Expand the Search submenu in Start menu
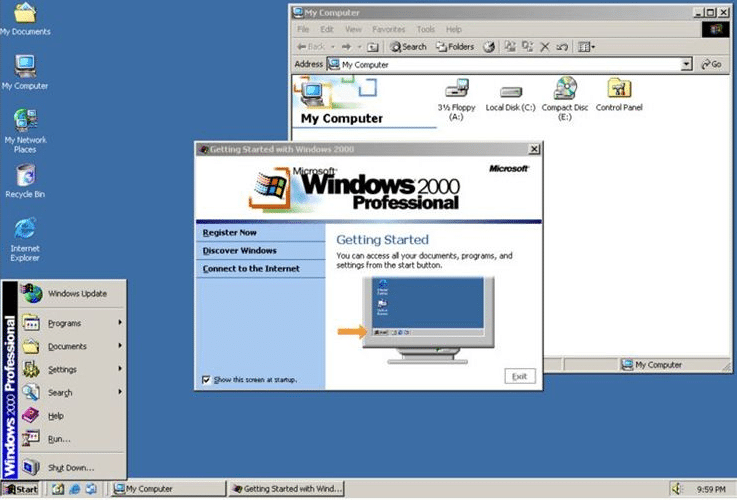737x500 pixels. [x=72, y=392]
